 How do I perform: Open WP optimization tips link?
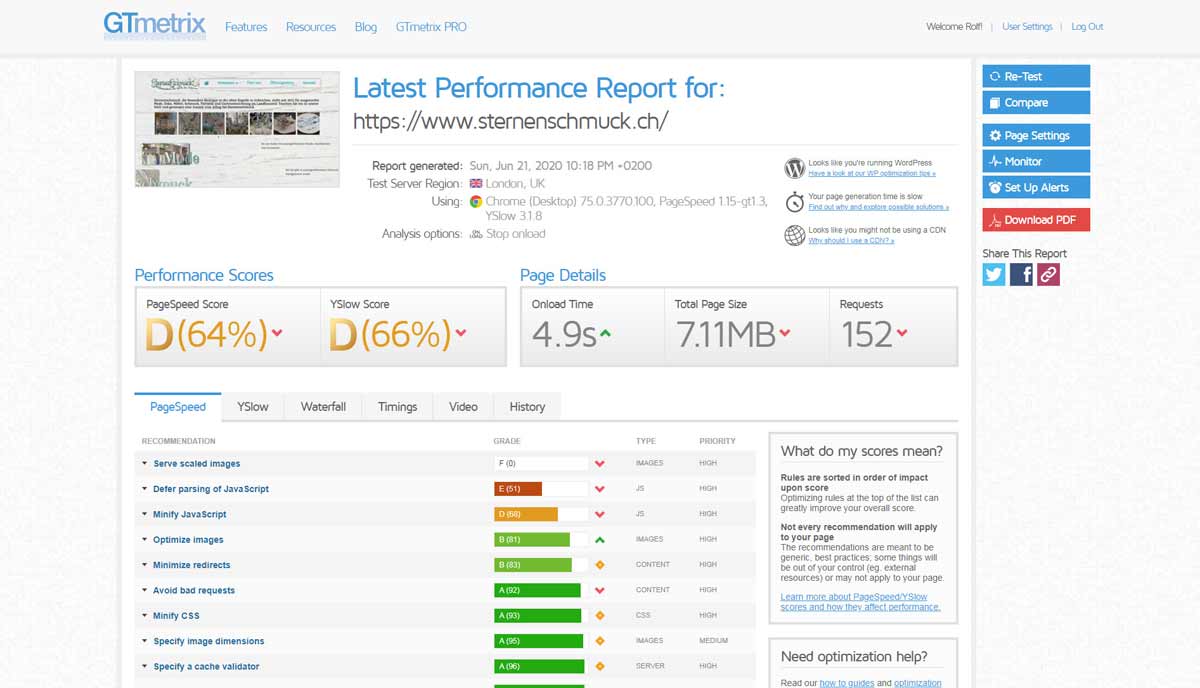coord(872,174)
